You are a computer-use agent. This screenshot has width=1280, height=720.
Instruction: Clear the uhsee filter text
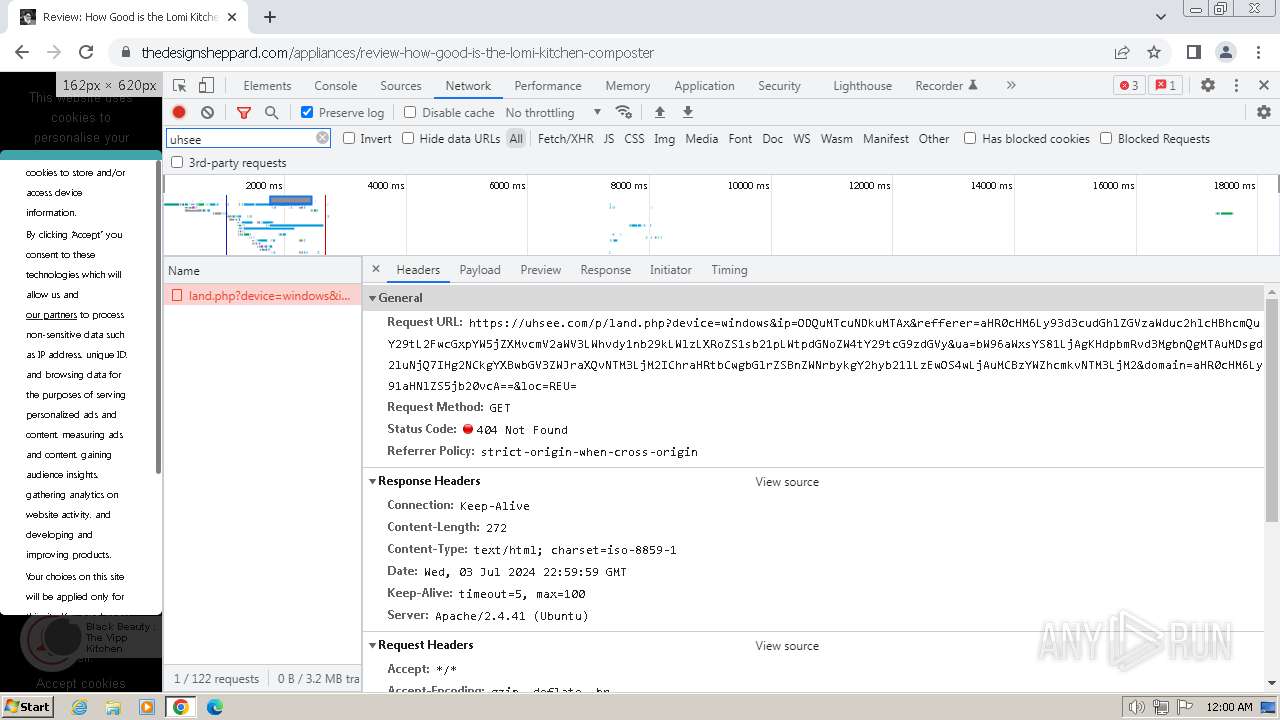[322, 138]
